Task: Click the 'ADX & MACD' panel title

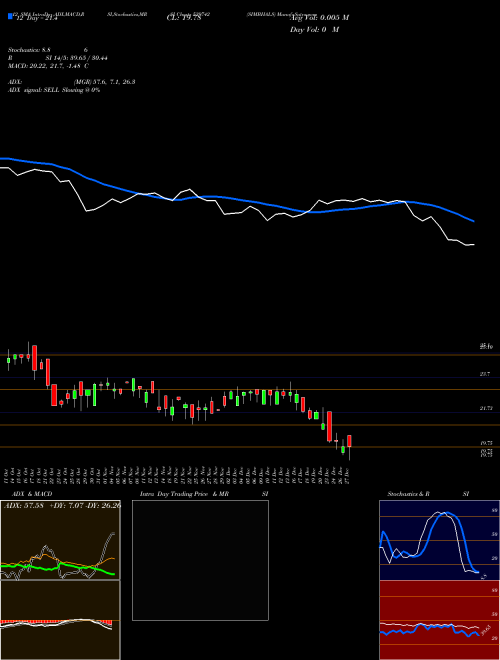Action: pyautogui.click(x=32, y=494)
